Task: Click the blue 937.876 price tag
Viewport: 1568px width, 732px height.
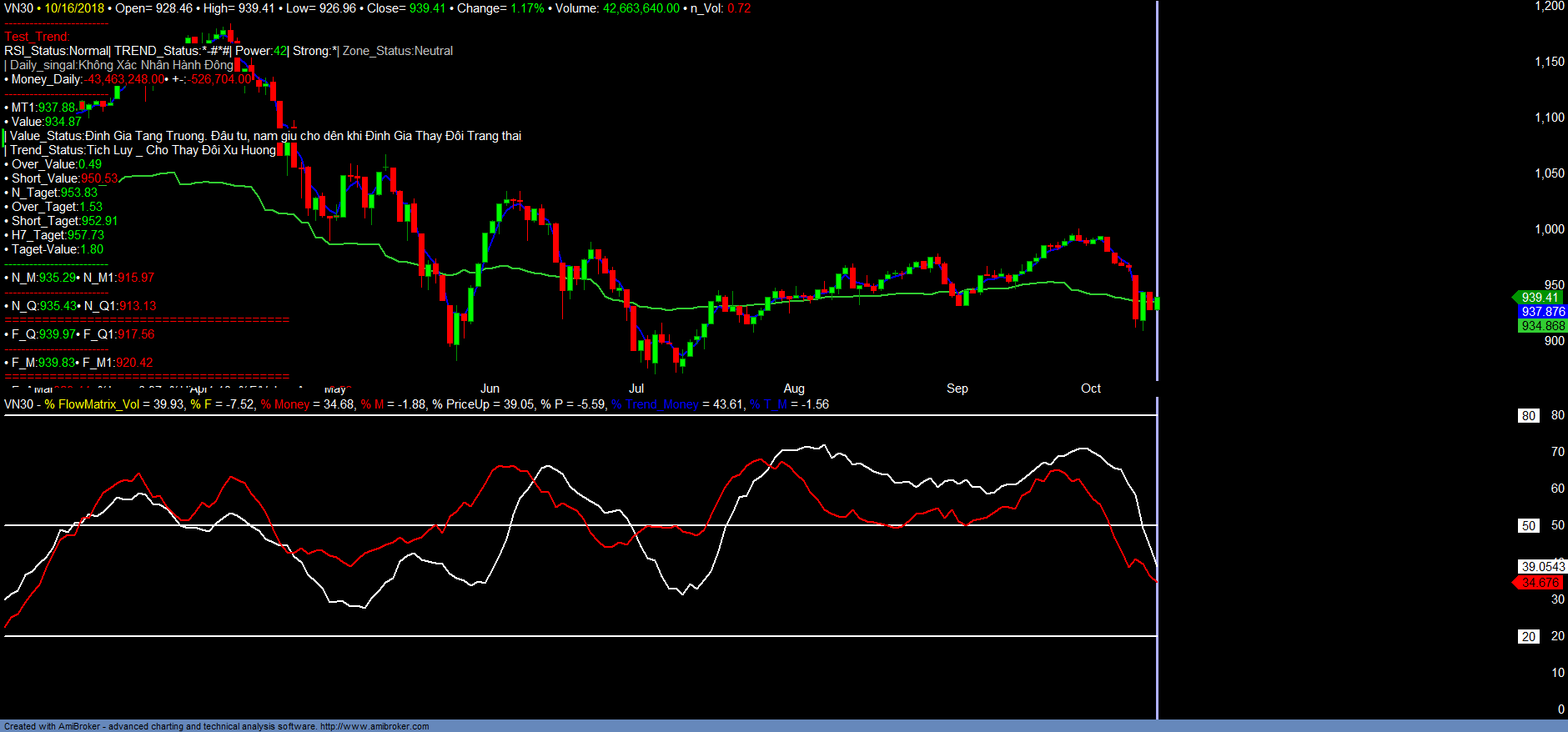Action: pyautogui.click(x=1542, y=312)
